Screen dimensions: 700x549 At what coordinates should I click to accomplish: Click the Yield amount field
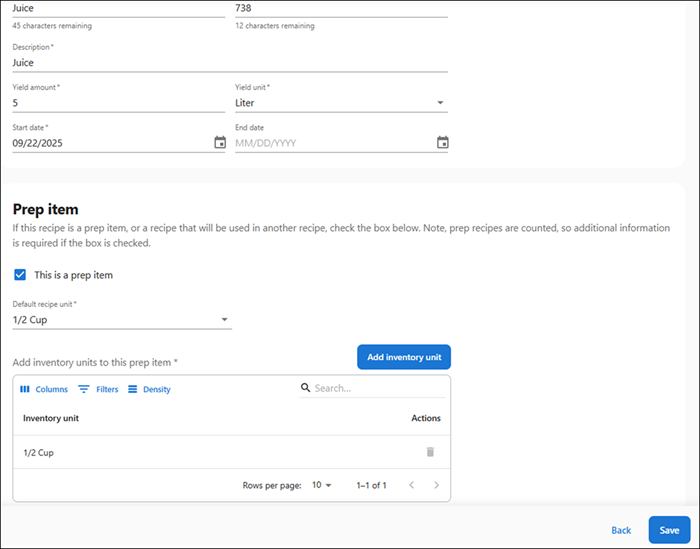[x=118, y=103]
